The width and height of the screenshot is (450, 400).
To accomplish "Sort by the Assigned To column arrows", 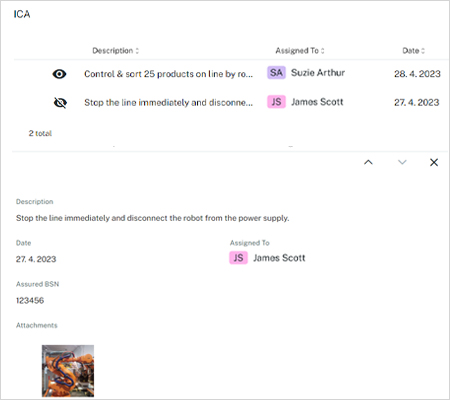I will [x=322, y=51].
